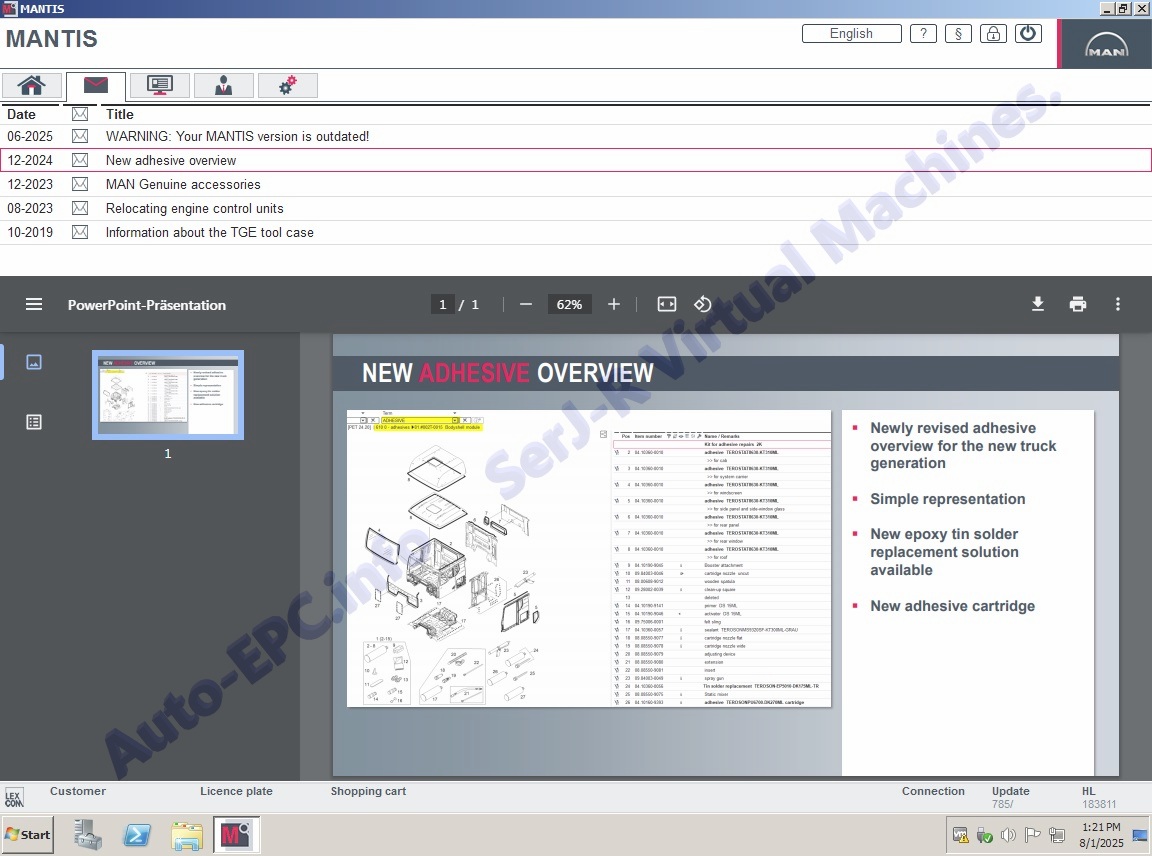Click envelope icon of 06-2025 message
Viewport: 1152px width, 856px height.
80,137
